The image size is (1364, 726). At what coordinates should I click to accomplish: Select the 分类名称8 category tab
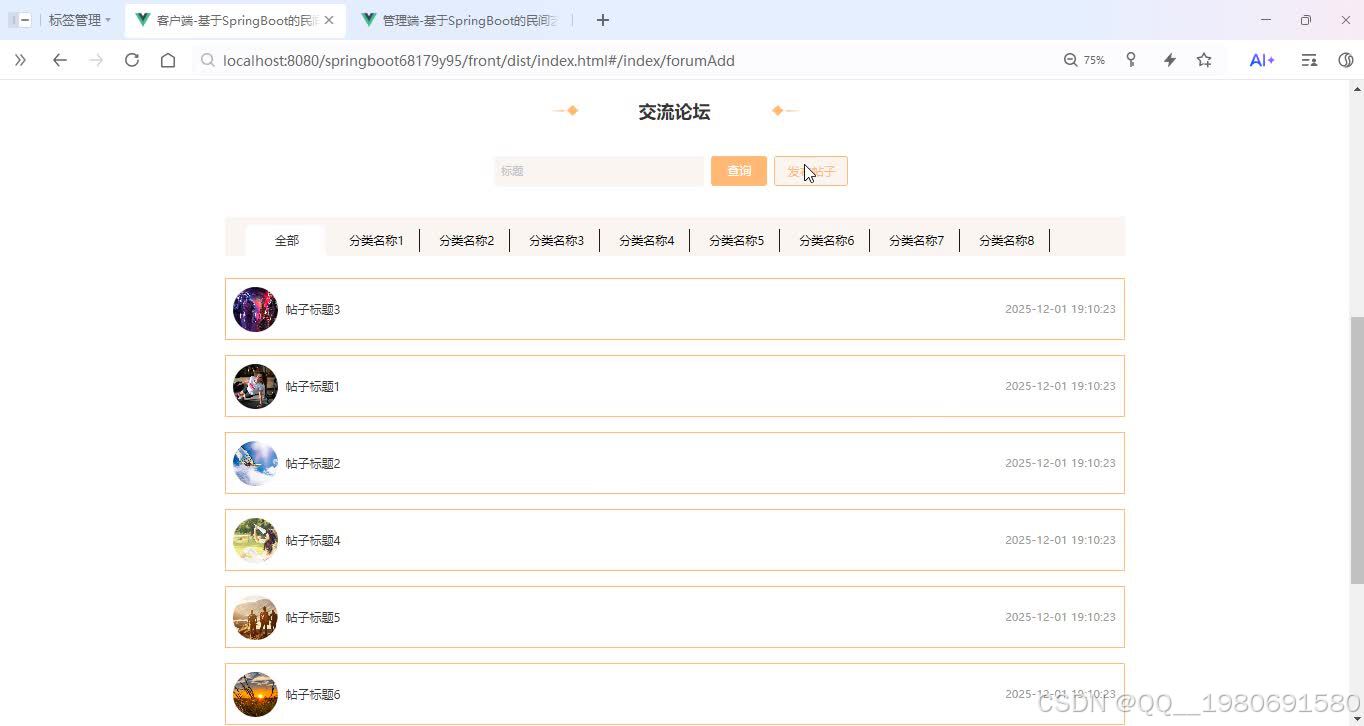pos(1006,240)
